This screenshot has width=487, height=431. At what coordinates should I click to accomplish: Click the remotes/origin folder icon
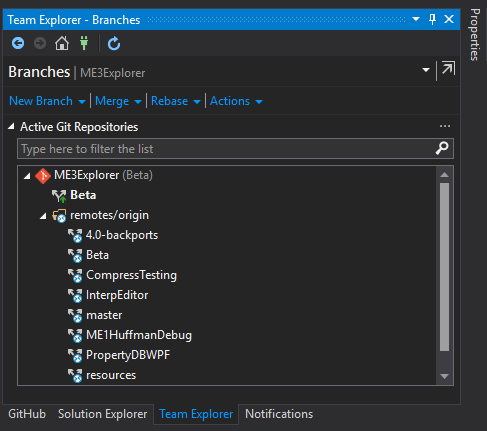59,216
